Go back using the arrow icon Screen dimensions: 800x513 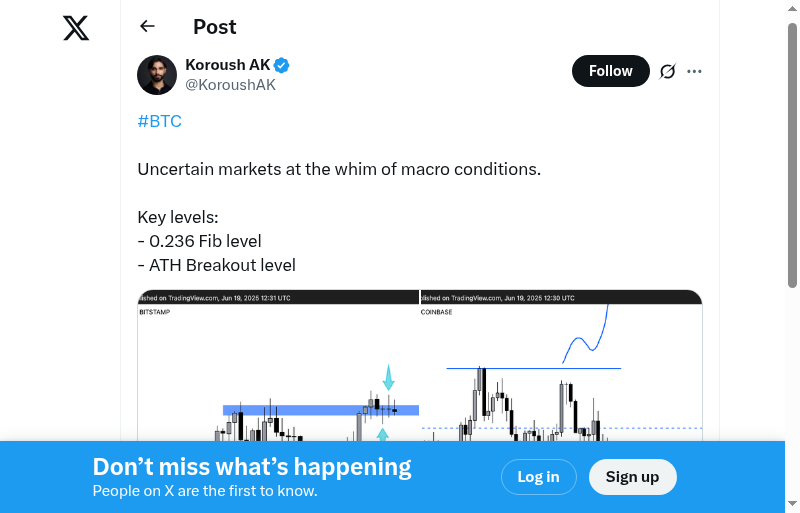tap(148, 27)
